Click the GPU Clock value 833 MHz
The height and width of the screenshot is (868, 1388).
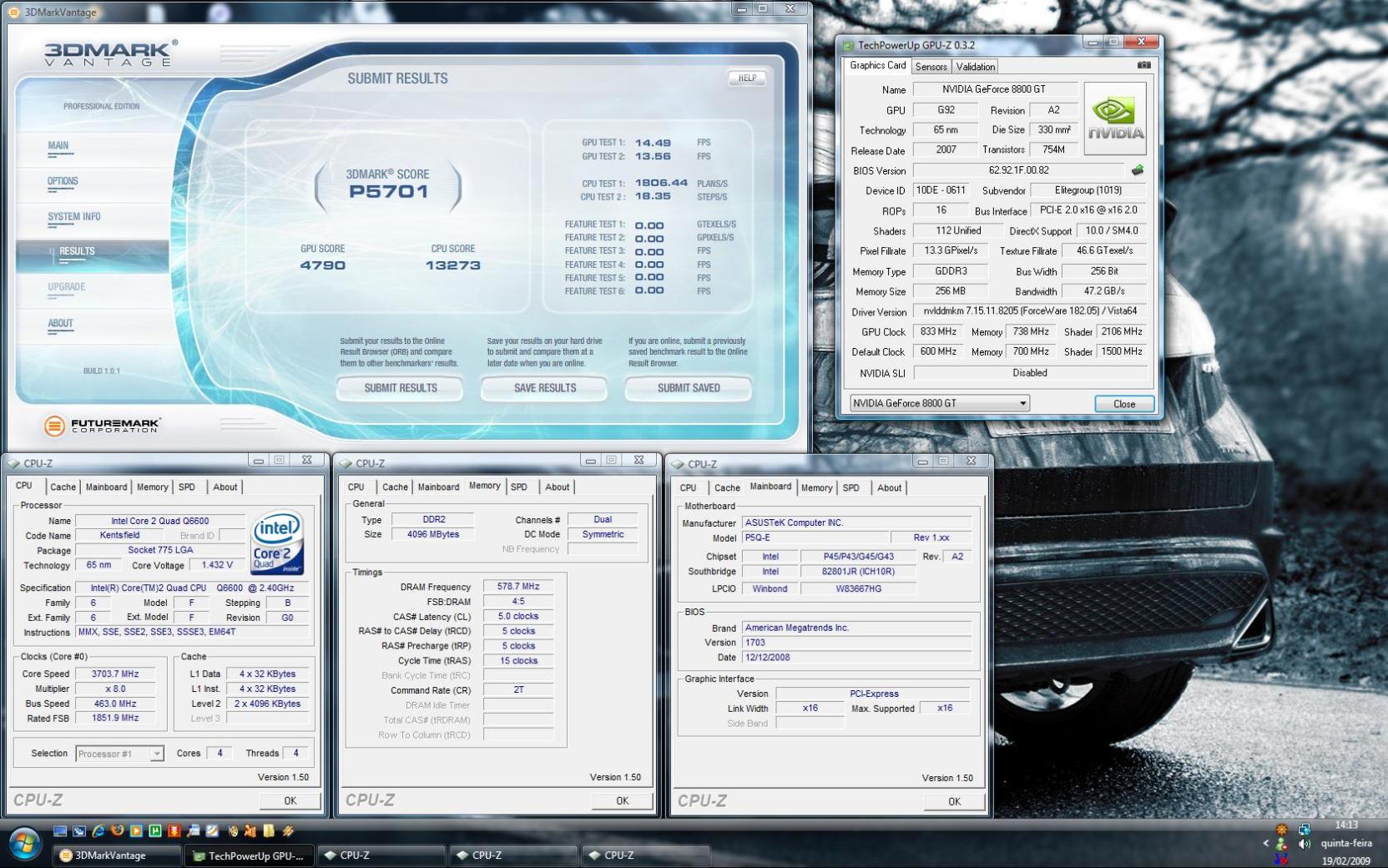tap(938, 332)
